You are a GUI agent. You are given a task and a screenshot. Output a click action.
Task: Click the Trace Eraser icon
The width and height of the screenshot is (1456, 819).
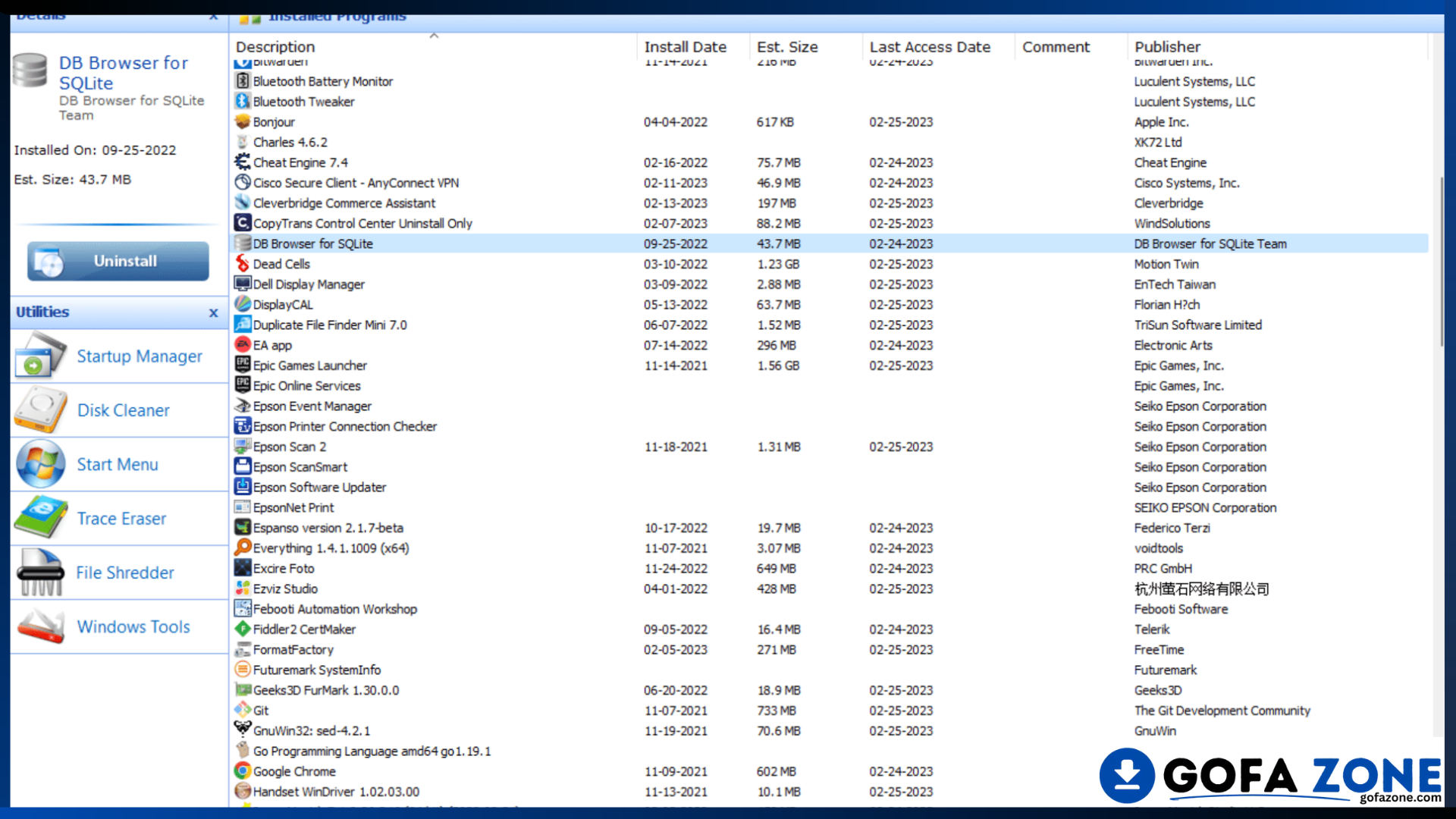pyautogui.click(x=40, y=519)
